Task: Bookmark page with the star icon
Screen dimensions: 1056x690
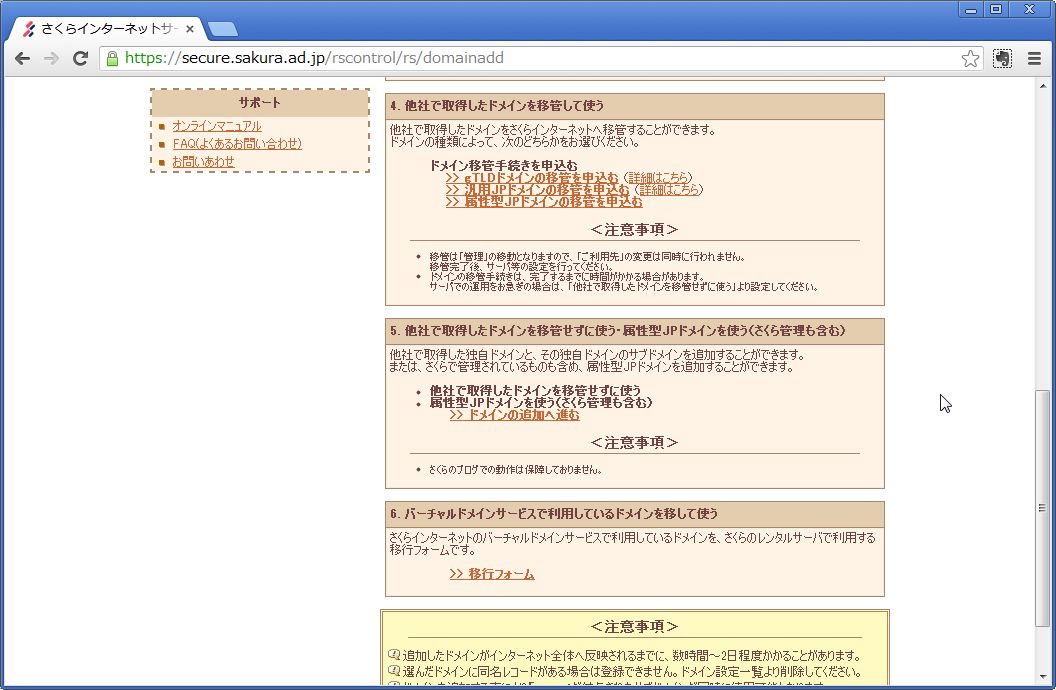Action: pyautogui.click(x=970, y=59)
